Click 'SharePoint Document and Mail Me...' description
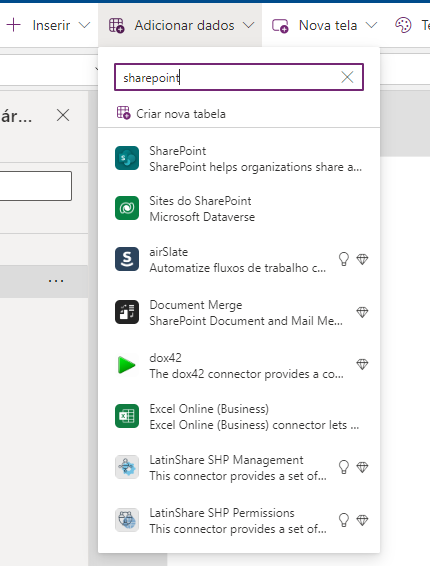This screenshot has height=566, width=430. click(246, 321)
